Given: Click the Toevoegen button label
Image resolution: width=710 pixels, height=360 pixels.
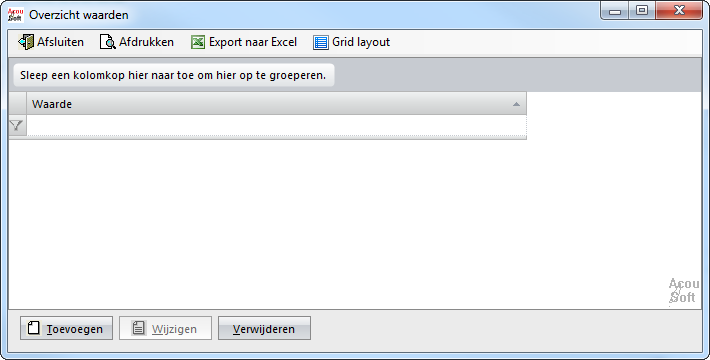Looking at the screenshot, I should click(x=74, y=329).
